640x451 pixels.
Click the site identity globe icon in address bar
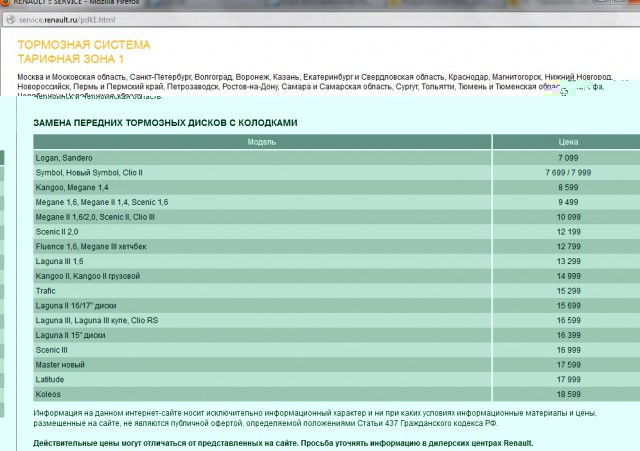click(11, 20)
